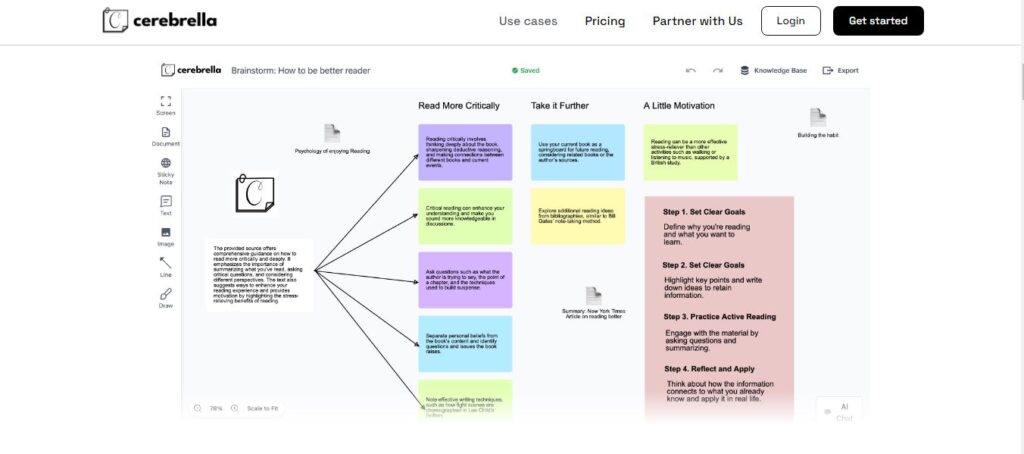Select the Screen tool in the sidebar
The width and height of the screenshot is (1024, 454).
(166, 104)
